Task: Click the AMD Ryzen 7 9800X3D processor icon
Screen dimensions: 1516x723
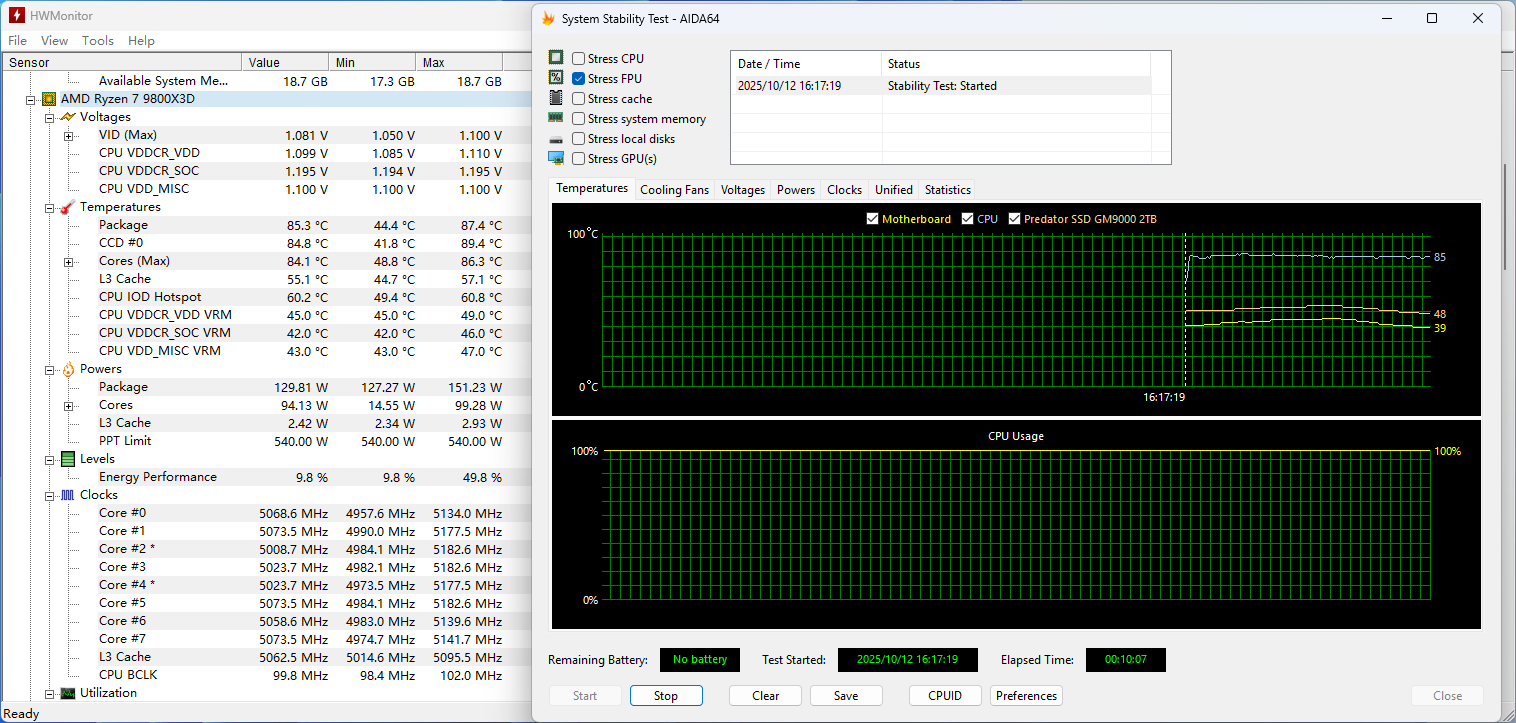Action: 49,99
